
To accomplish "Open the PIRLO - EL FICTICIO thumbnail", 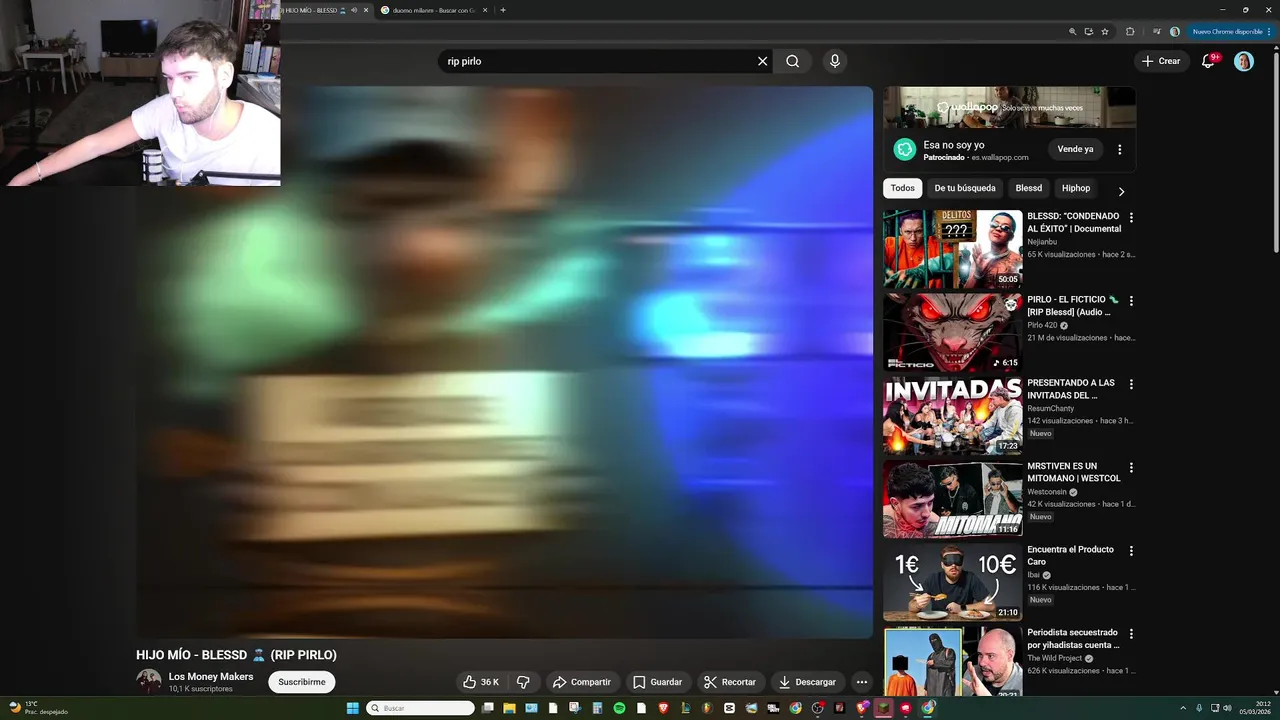I will pos(952,331).
